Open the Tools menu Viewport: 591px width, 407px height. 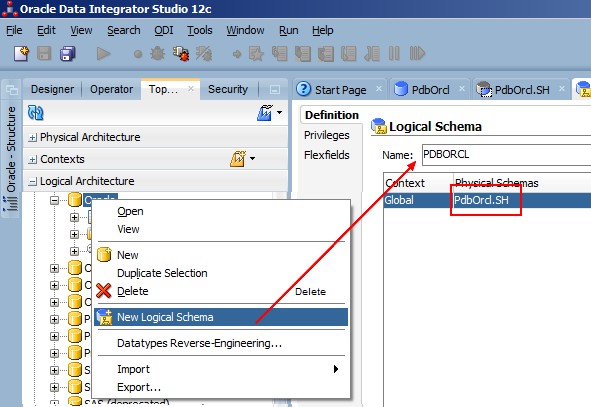(x=200, y=30)
